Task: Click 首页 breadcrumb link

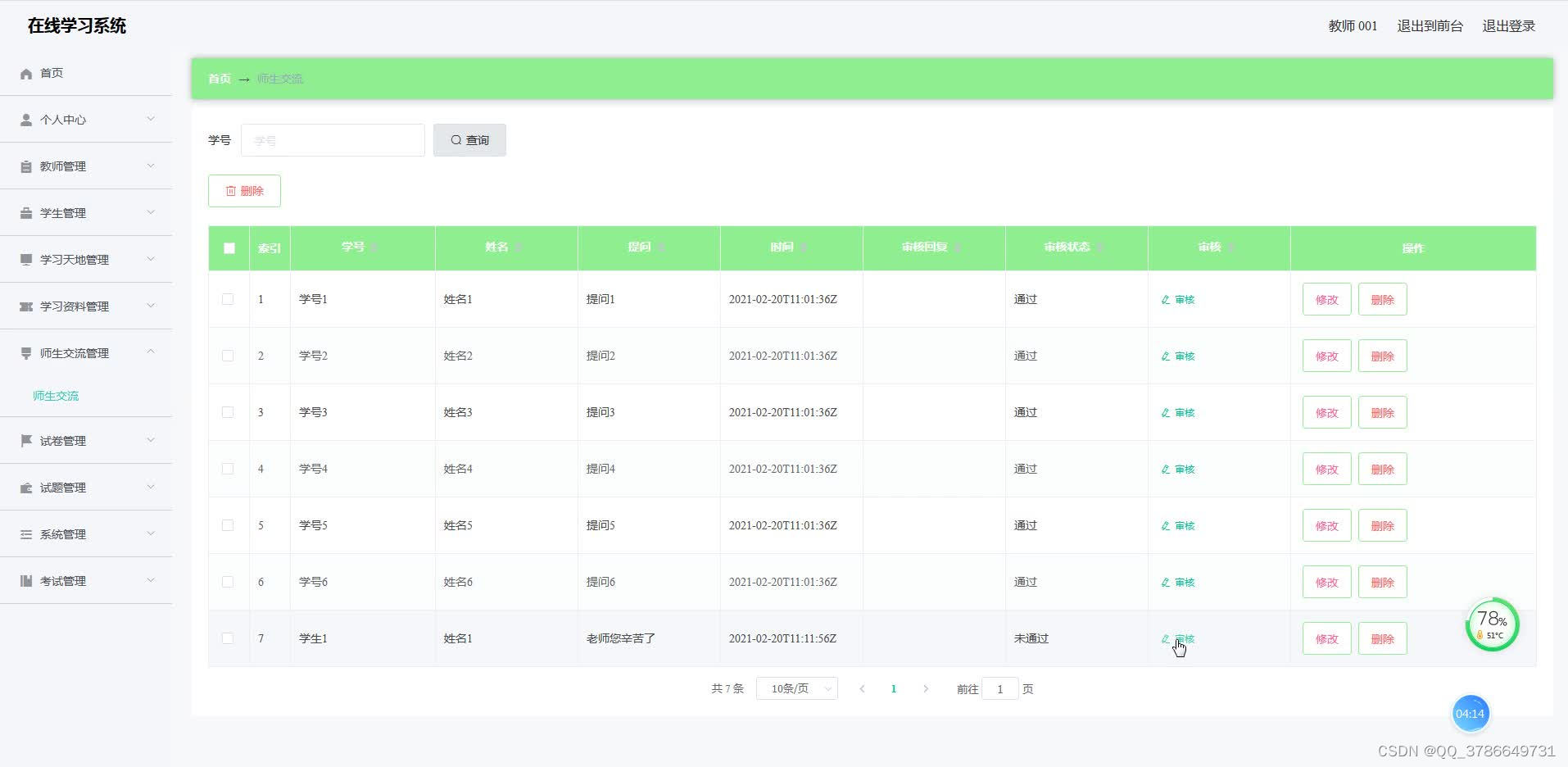Action: (x=219, y=79)
